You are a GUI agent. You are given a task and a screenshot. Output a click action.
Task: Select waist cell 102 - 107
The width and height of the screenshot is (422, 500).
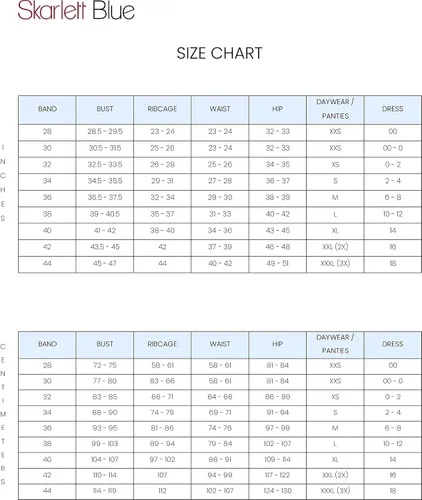tap(220, 491)
